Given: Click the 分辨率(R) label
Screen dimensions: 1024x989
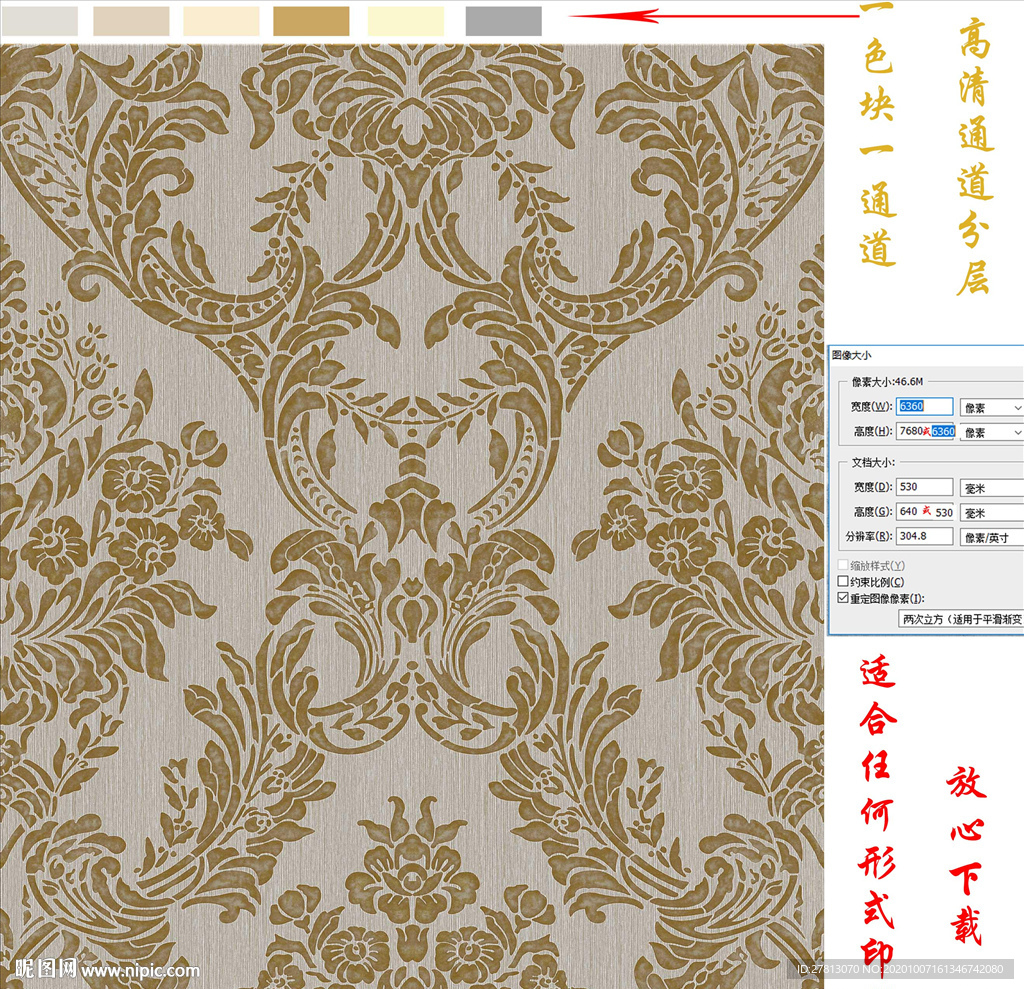Looking at the screenshot, I should pyautogui.click(x=869, y=536).
